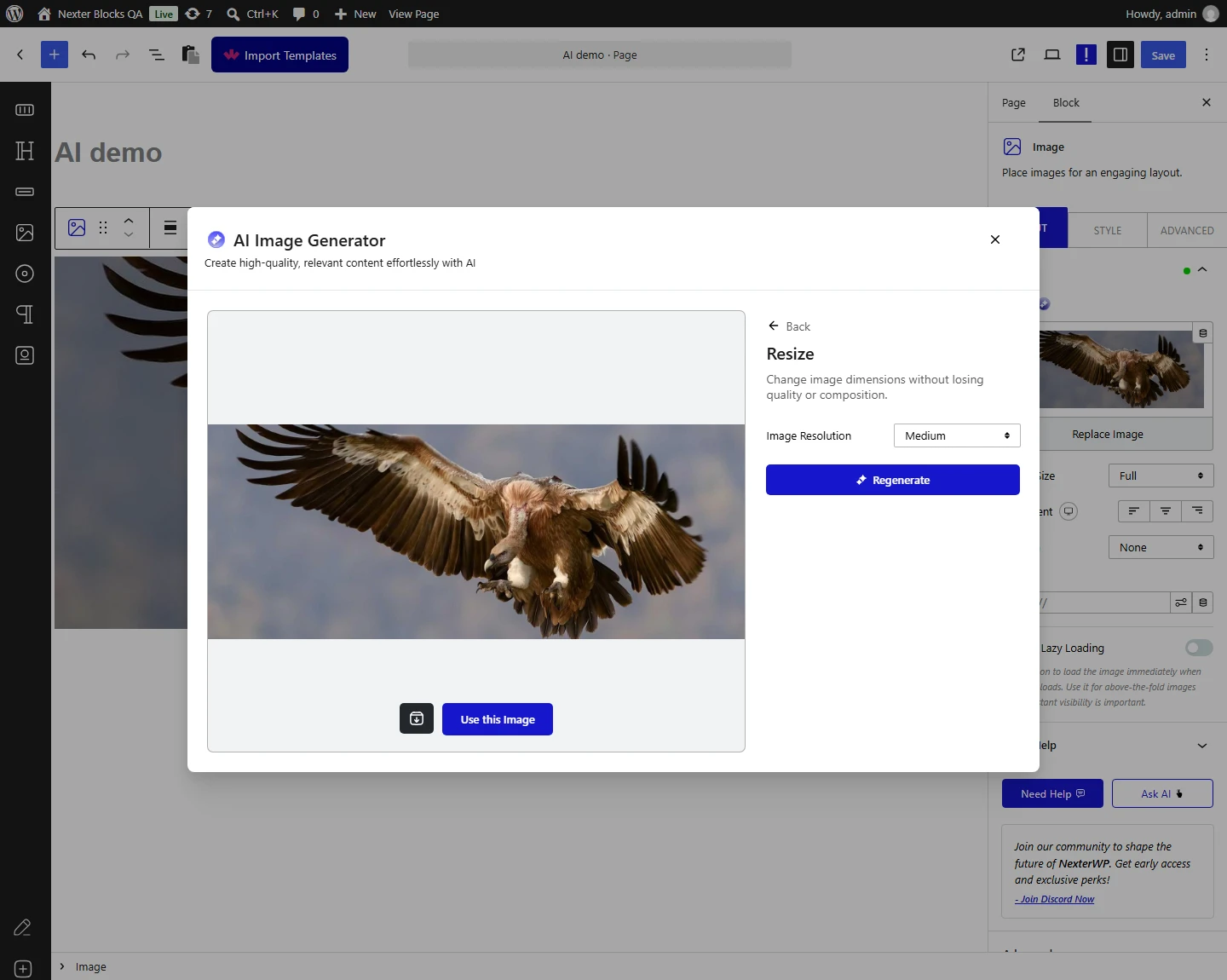Image resolution: width=1227 pixels, height=980 pixels.
Task: Click the AI demo · Page title bar
Action: click(600, 55)
